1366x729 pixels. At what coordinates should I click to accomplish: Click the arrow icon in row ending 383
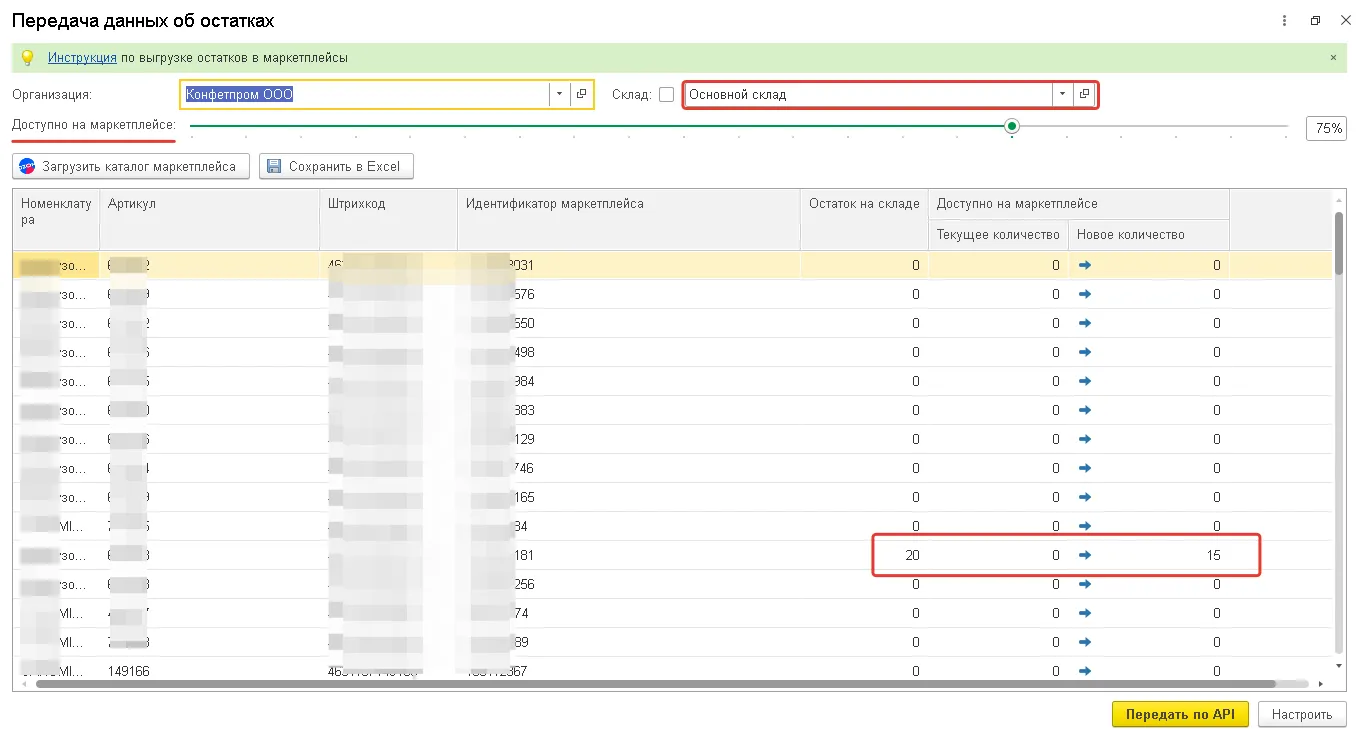[x=1085, y=410]
